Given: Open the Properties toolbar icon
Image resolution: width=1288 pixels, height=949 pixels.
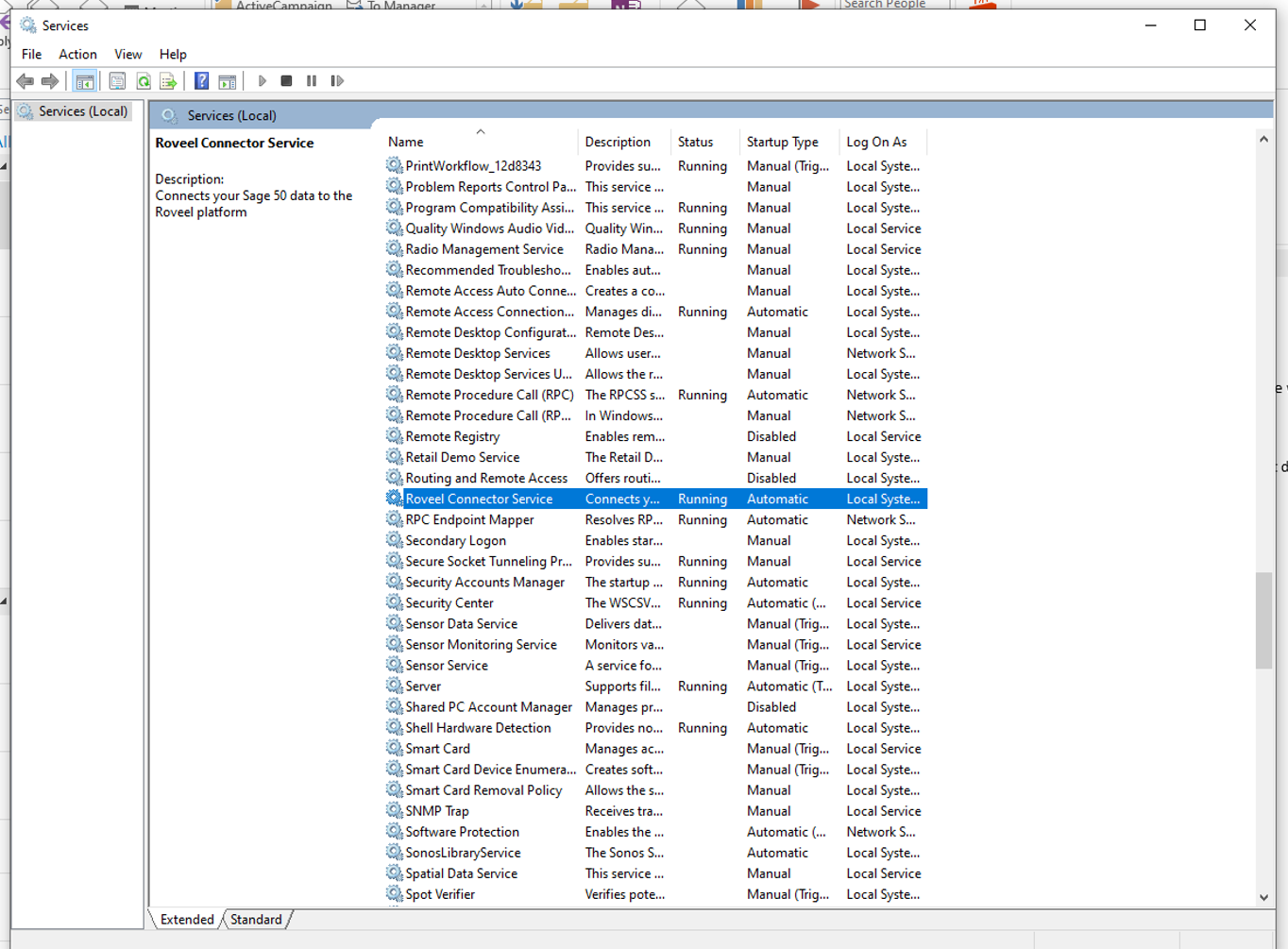Looking at the screenshot, I should pyautogui.click(x=117, y=81).
